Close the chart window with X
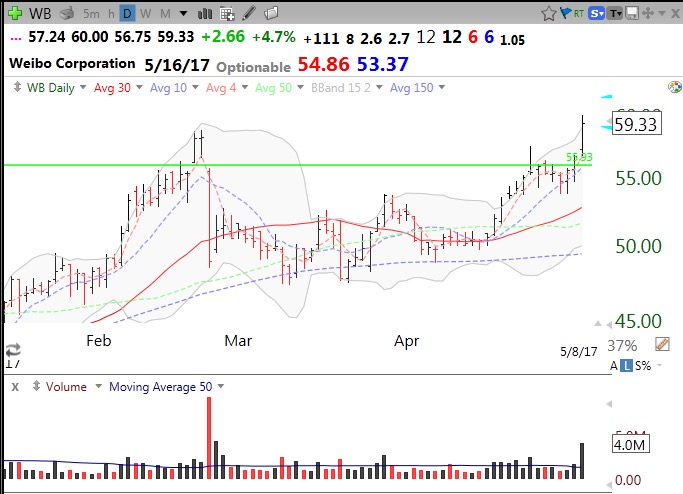 [x=675, y=14]
